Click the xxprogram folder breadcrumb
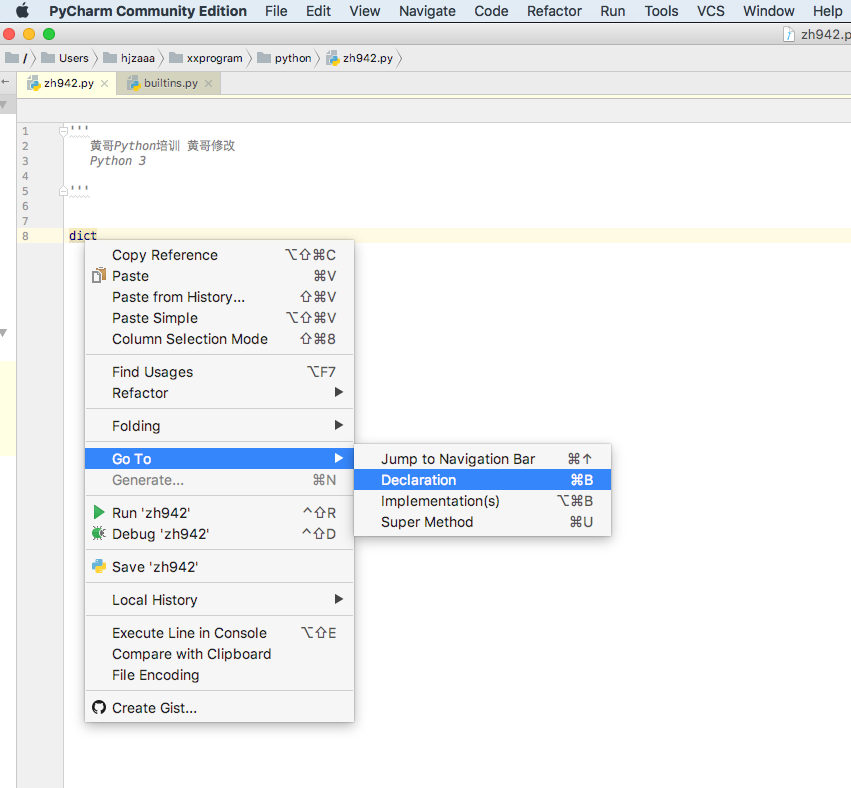The image size is (851, 788). (206, 58)
